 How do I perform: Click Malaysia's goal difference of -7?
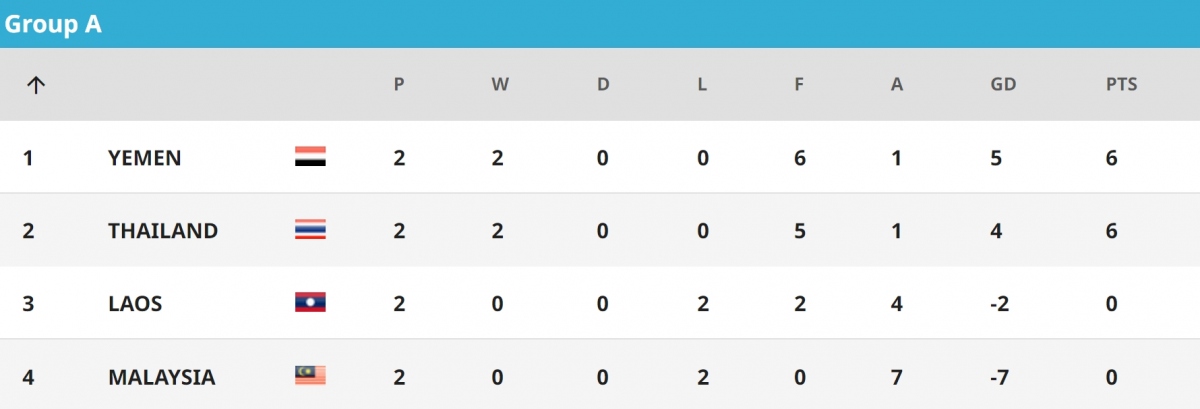coord(1001,377)
